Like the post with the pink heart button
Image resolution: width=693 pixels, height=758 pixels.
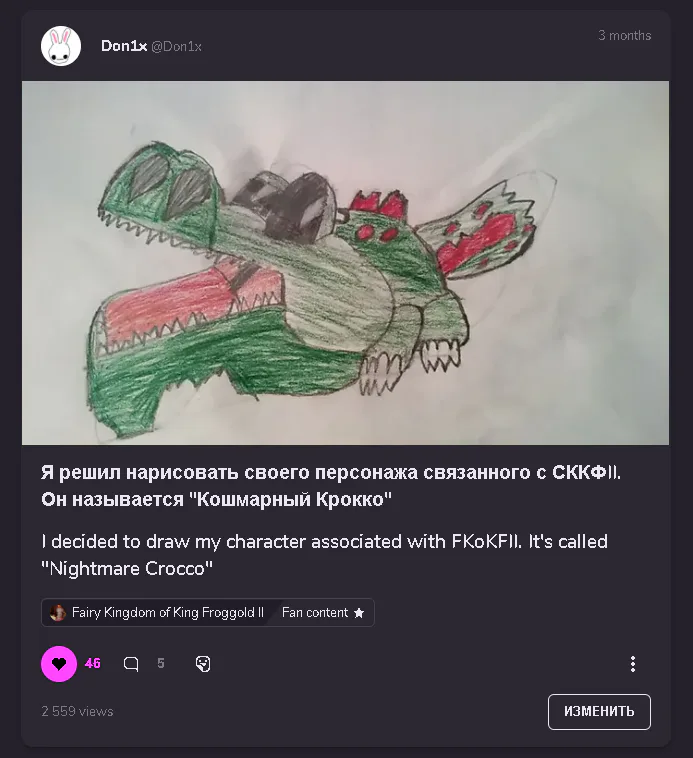tap(59, 664)
